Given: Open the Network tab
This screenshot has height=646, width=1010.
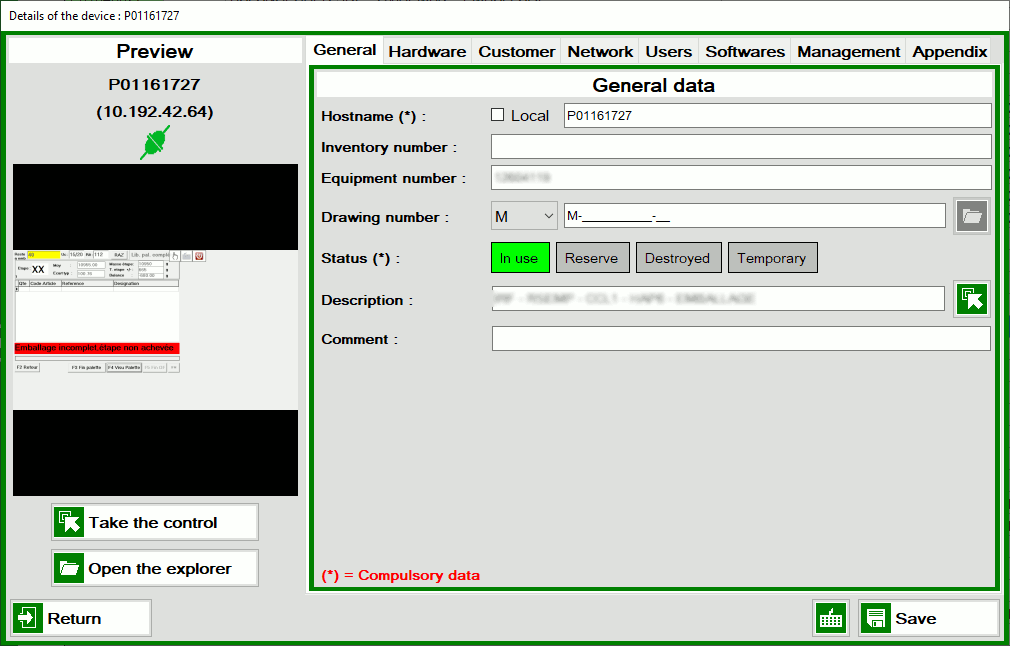Looking at the screenshot, I should pos(600,51).
